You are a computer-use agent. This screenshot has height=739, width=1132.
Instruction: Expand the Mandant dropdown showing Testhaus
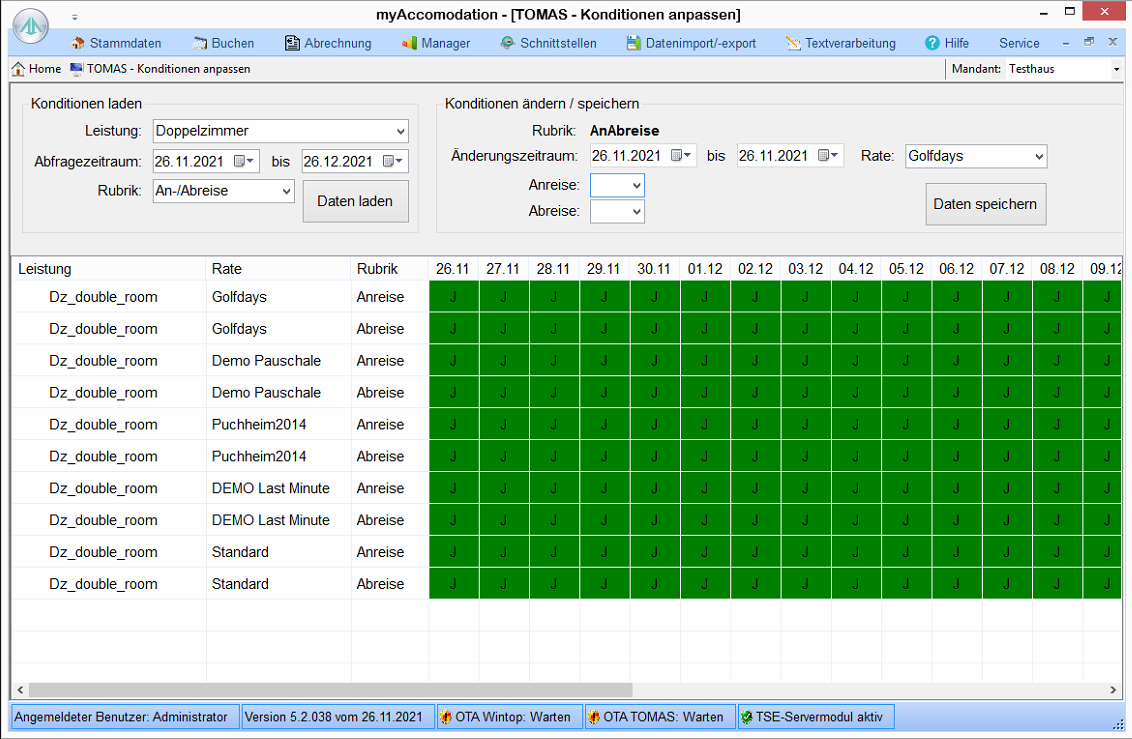pos(1116,69)
